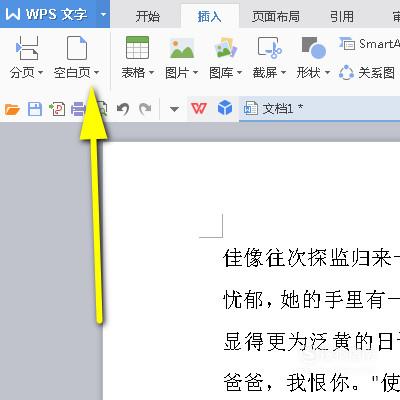The image size is (400, 400).
Task: Open the 页面布局 tab
Action: pos(276,16)
